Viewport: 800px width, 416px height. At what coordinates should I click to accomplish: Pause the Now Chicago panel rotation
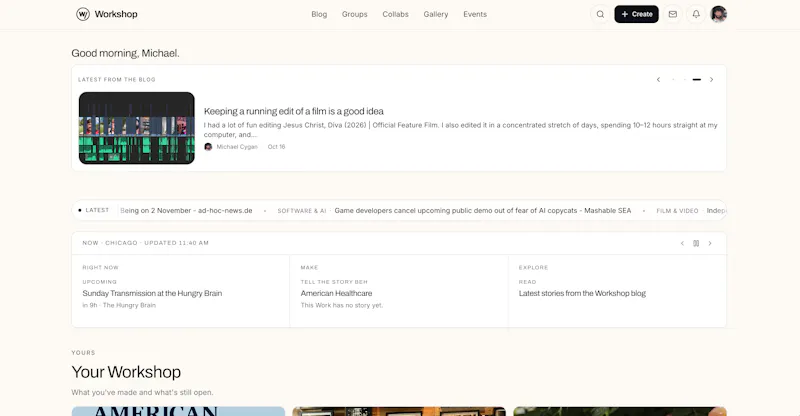tap(696, 243)
